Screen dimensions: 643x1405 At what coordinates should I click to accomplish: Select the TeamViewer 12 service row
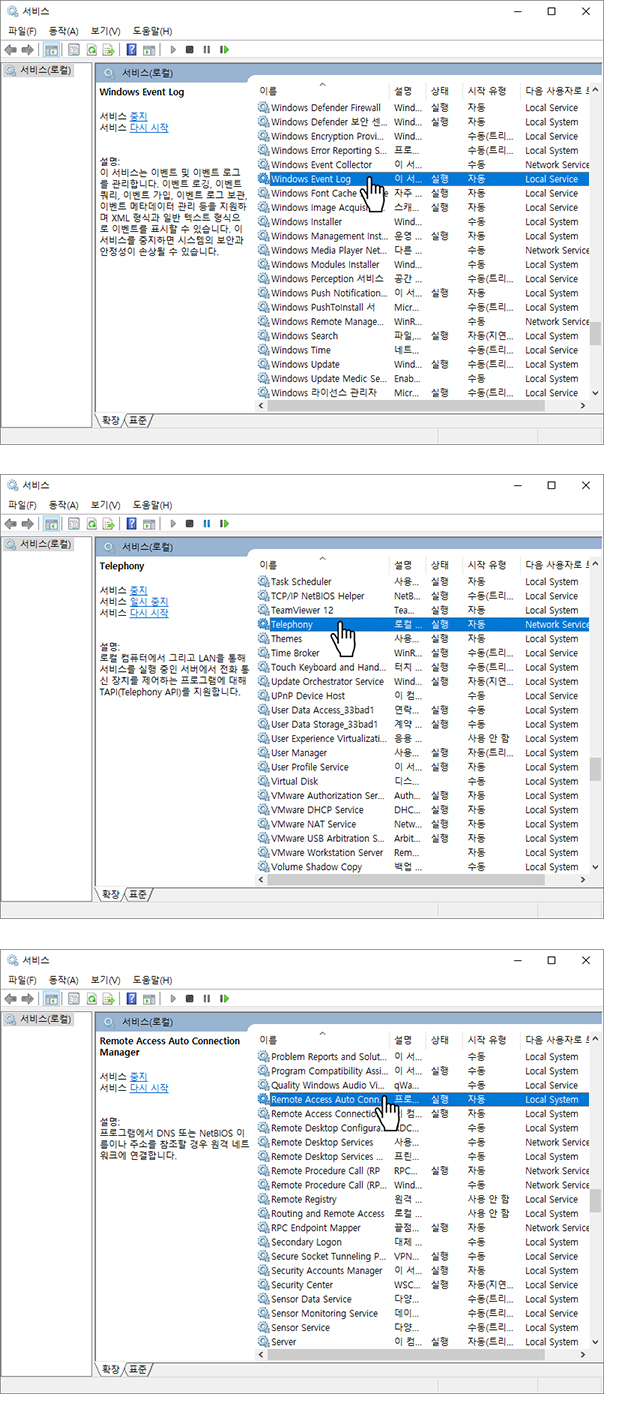pyautogui.click(x=302, y=610)
